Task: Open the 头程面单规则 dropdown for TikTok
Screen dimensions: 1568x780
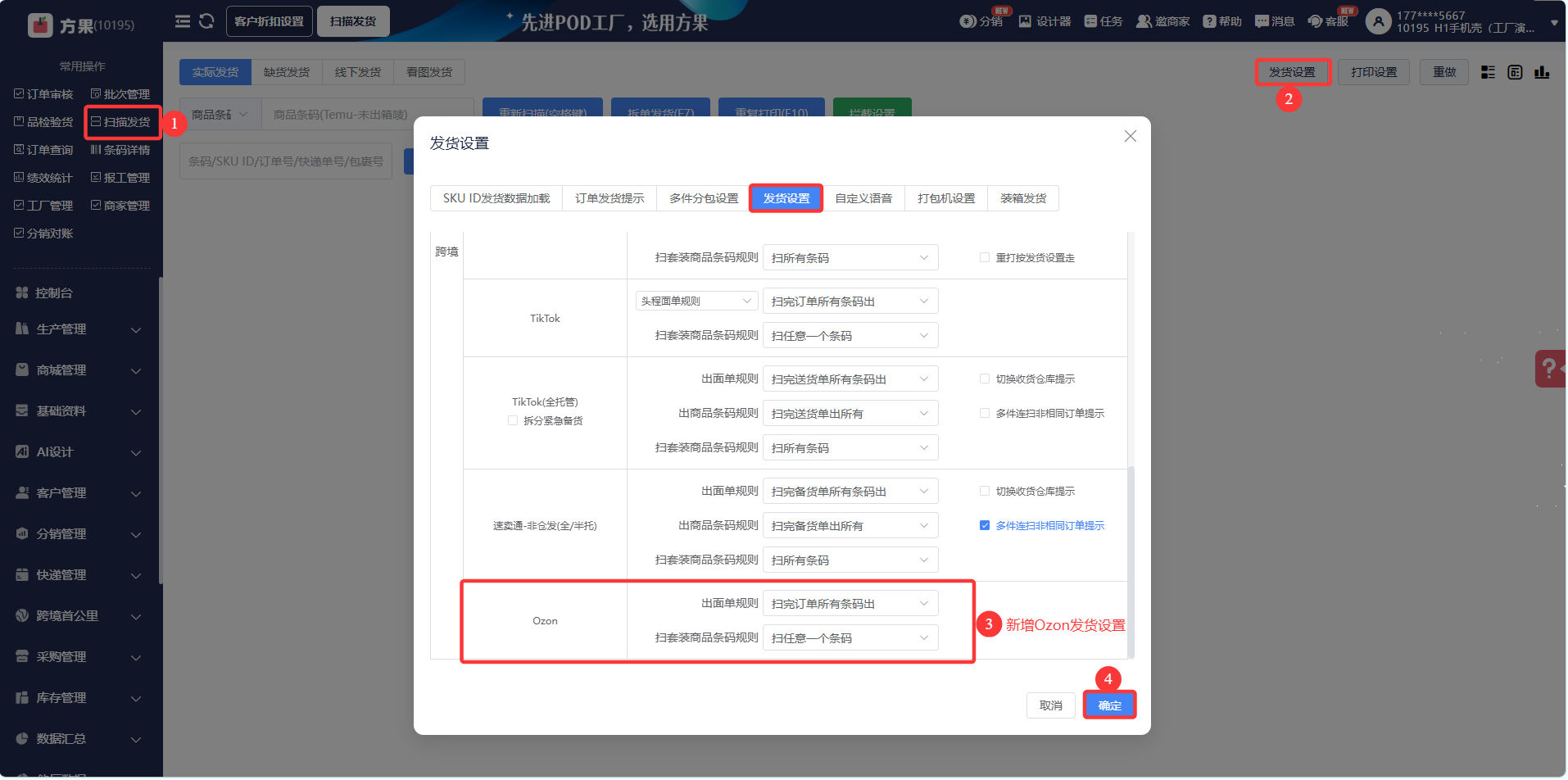Action: click(696, 301)
